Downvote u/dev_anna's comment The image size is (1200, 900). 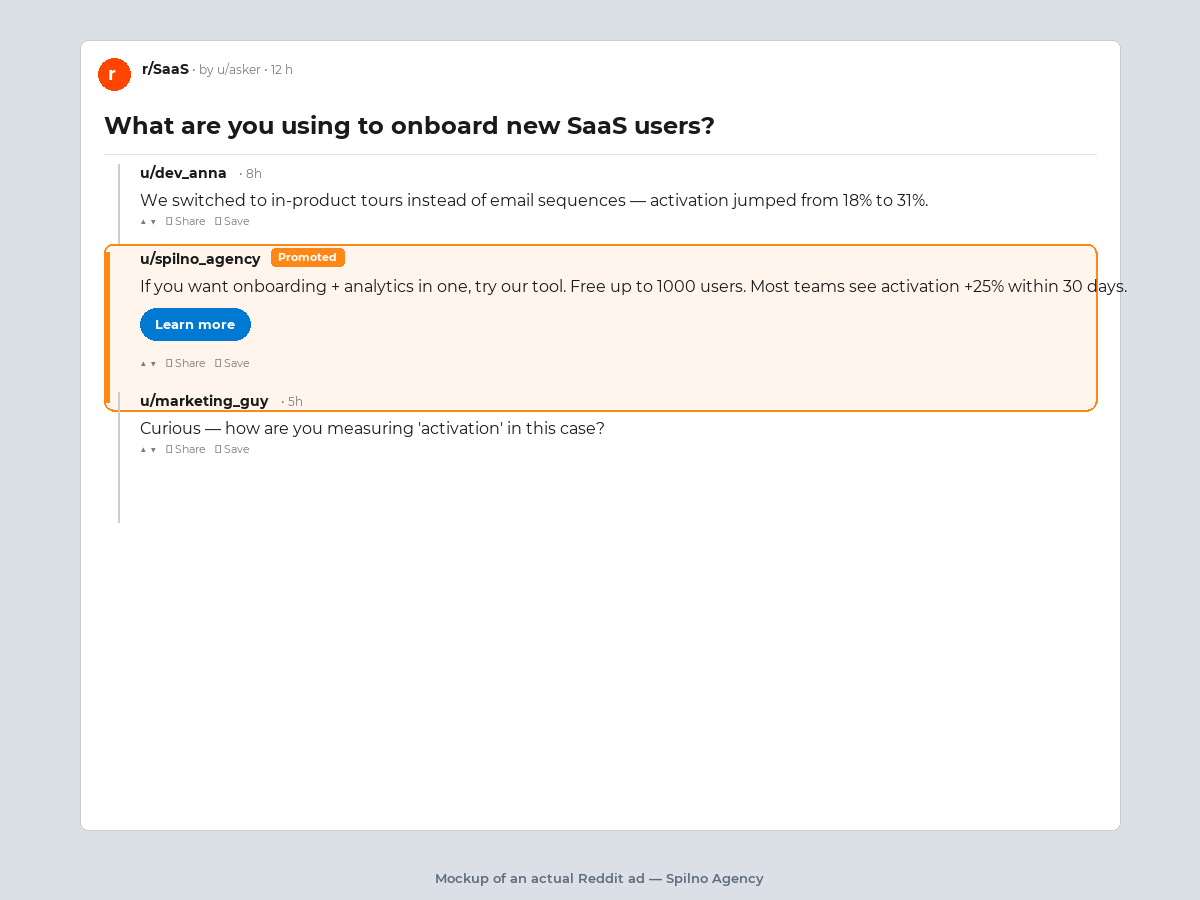(x=153, y=222)
